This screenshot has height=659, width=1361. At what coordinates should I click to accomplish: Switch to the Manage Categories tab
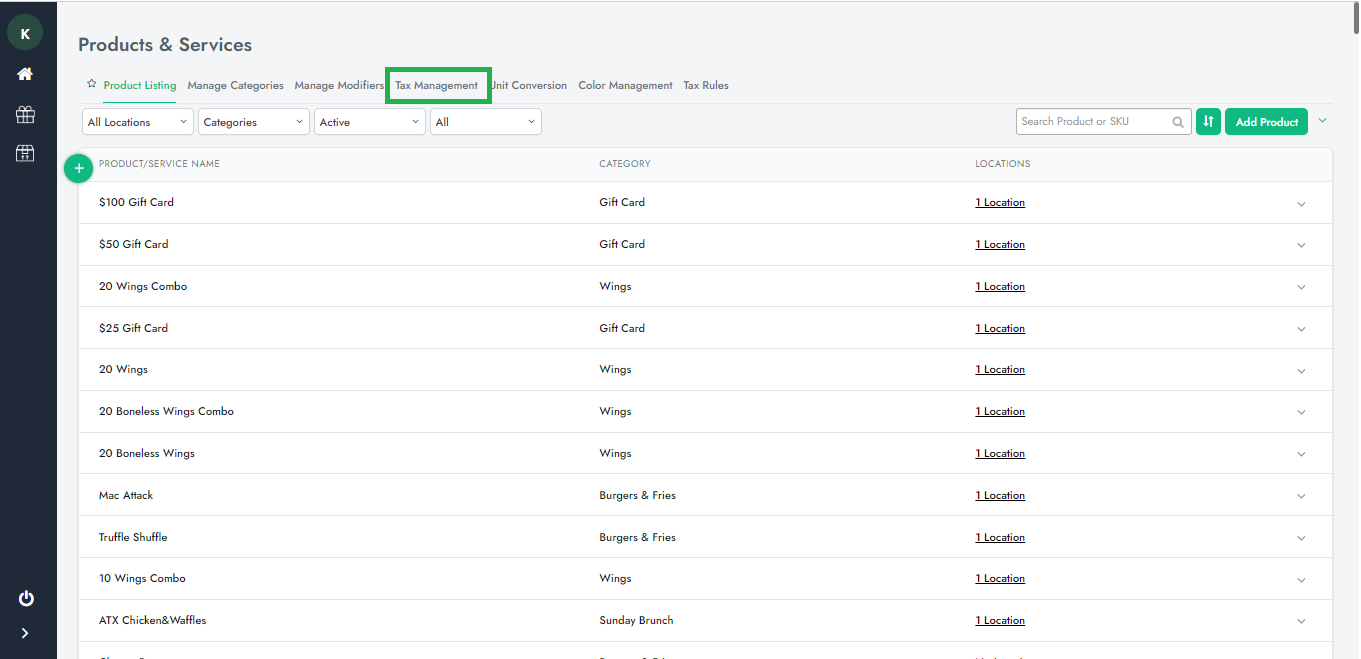(235, 86)
